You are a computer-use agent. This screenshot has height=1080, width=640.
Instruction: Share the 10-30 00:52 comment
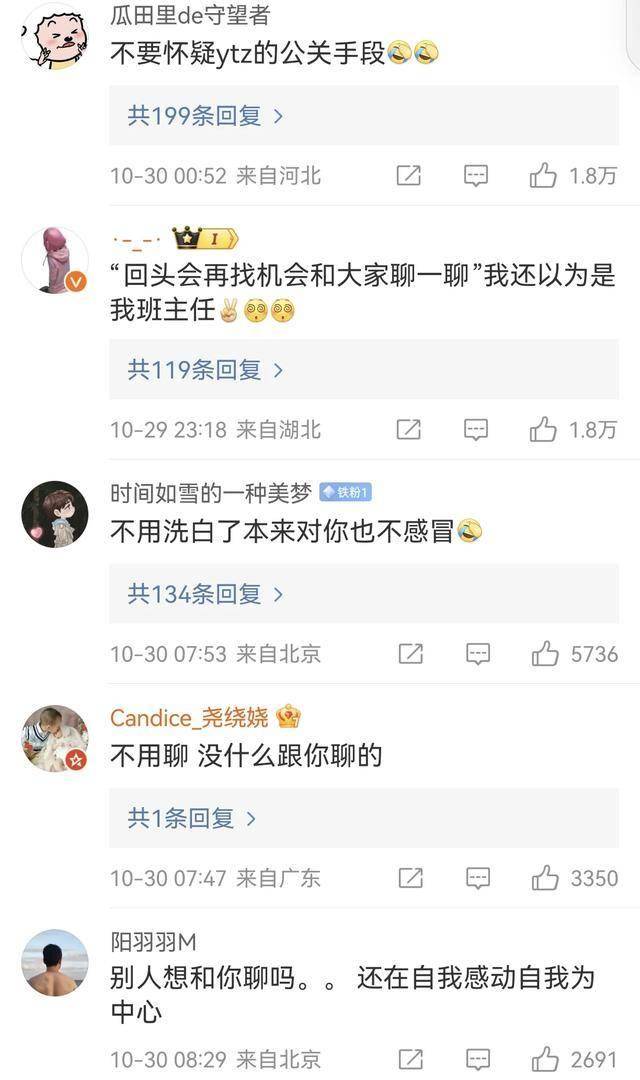[x=409, y=176]
